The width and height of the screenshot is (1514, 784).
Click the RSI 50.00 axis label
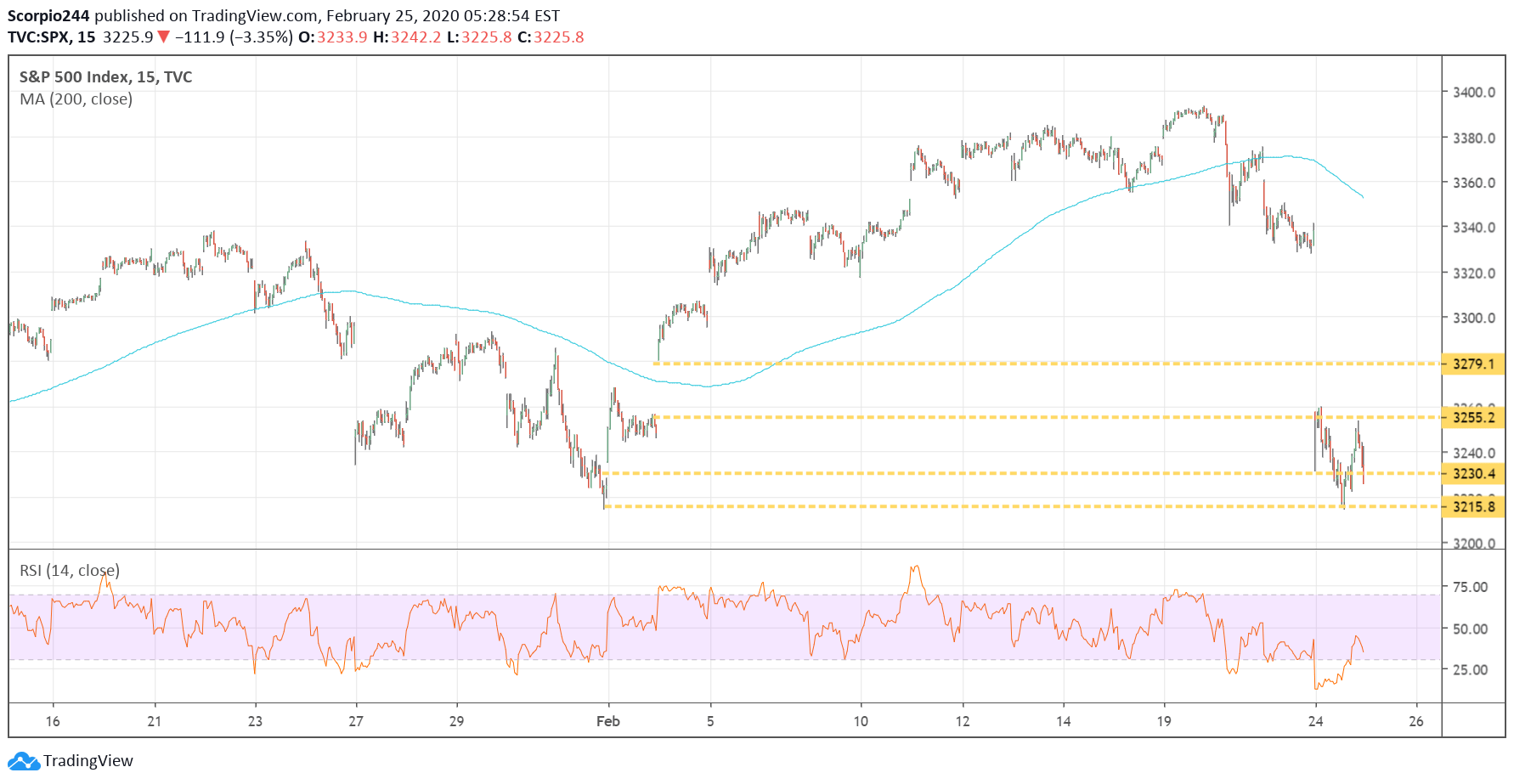[1471, 629]
